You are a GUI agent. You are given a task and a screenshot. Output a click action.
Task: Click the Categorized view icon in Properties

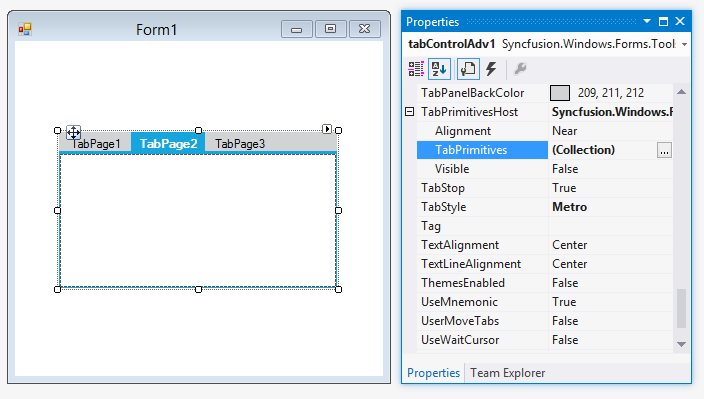click(x=416, y=69)
